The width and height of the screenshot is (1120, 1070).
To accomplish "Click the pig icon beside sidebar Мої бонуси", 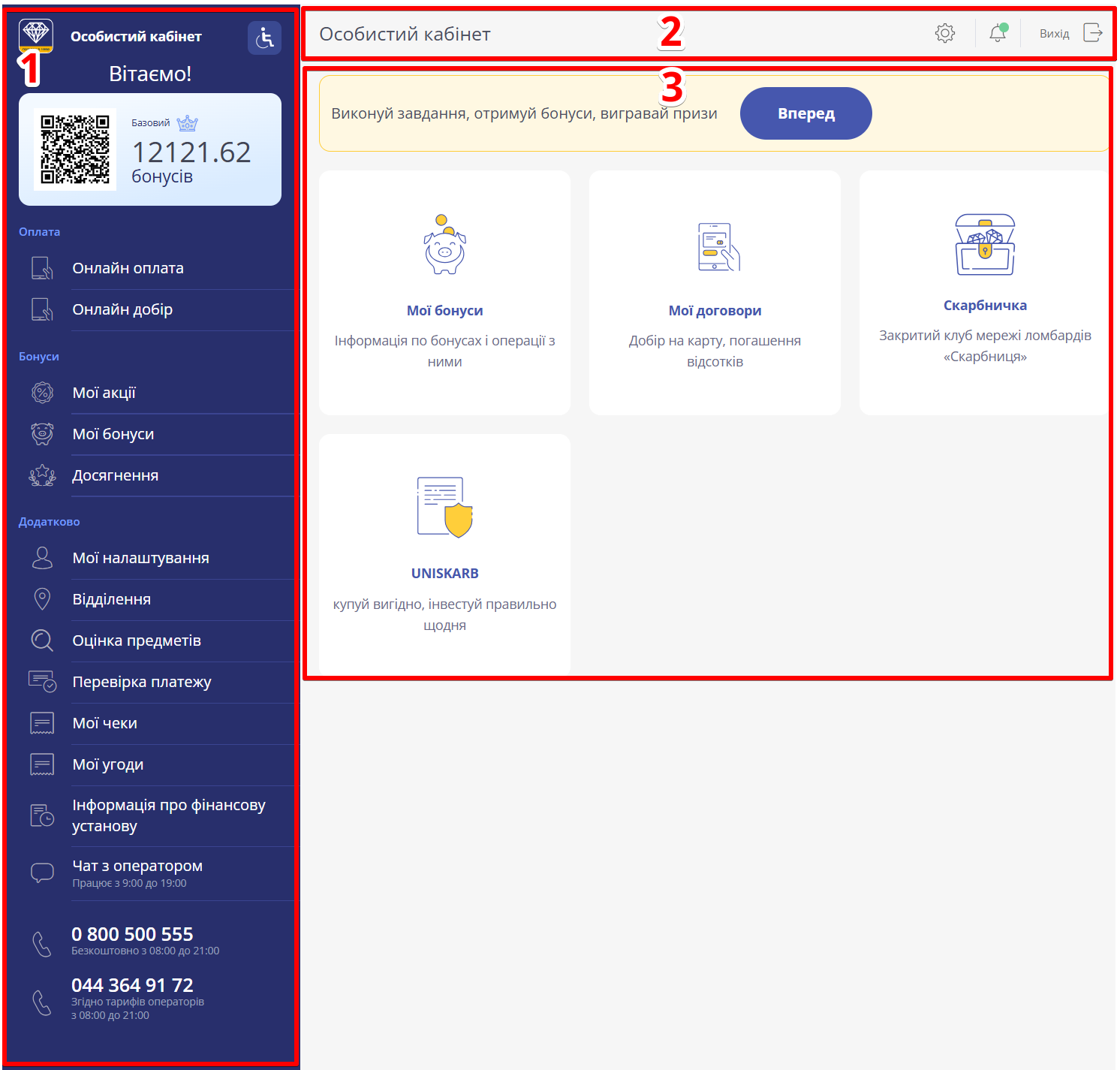I will (x=42, y=433).
